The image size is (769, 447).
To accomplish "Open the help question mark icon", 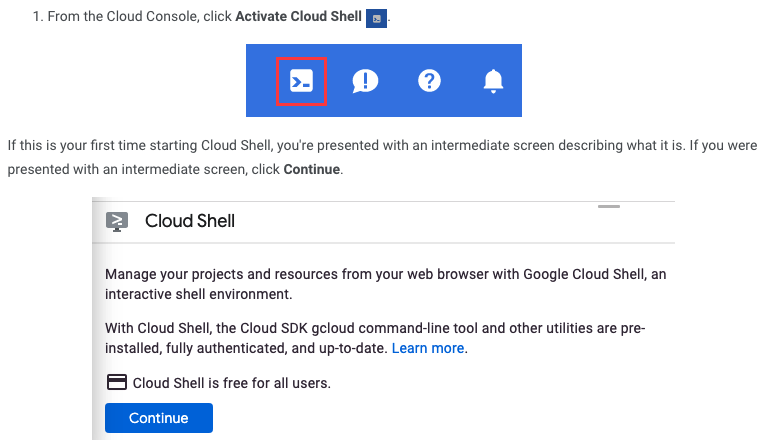I will pos(429,81).
